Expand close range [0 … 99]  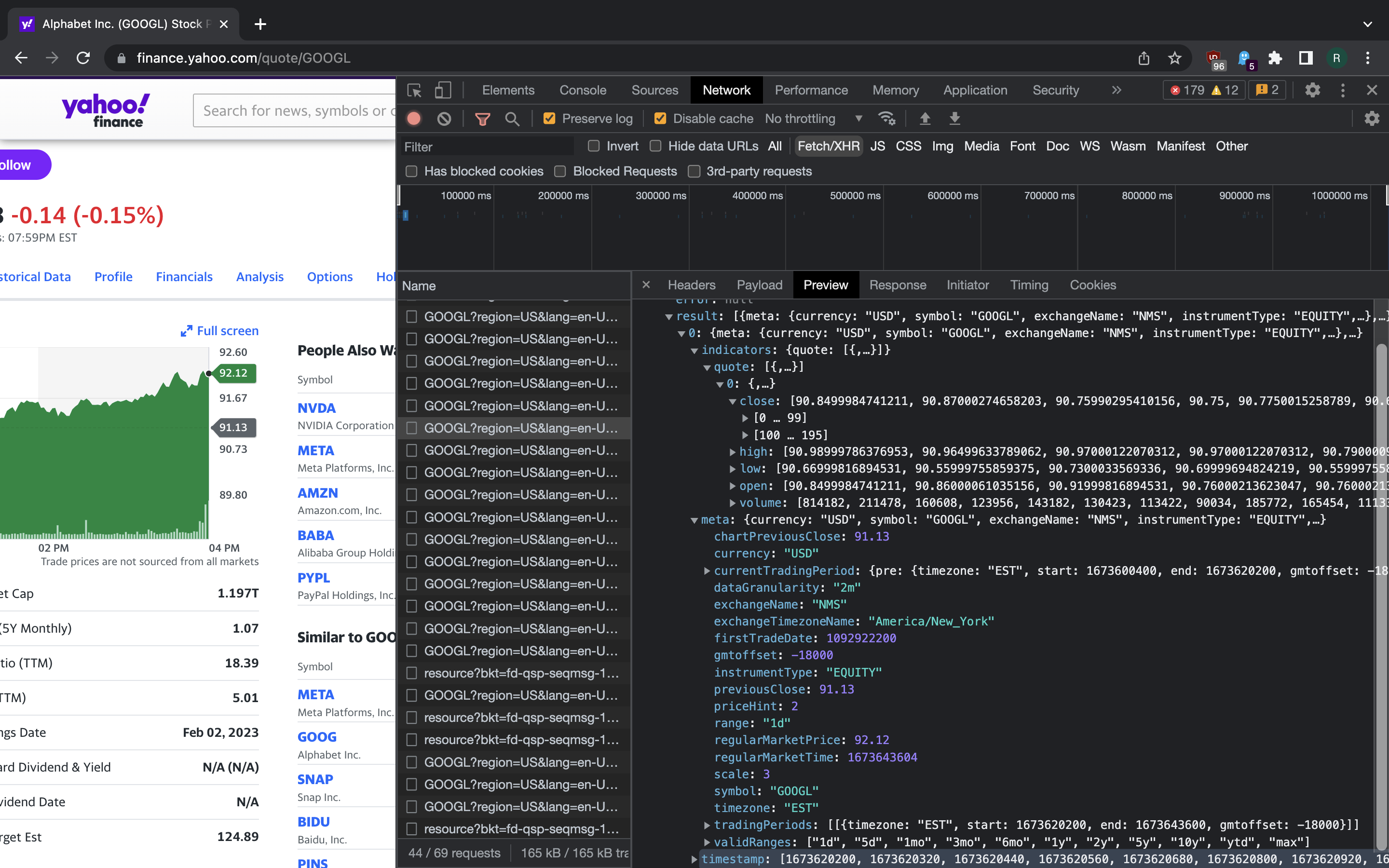coord(745,419)
